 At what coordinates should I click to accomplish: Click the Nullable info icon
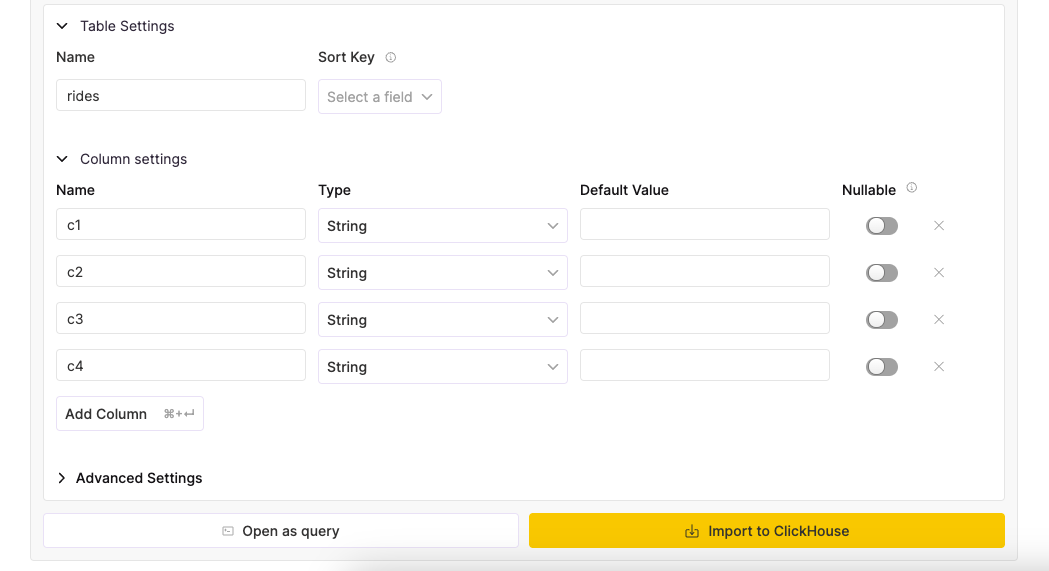point(912,188)
